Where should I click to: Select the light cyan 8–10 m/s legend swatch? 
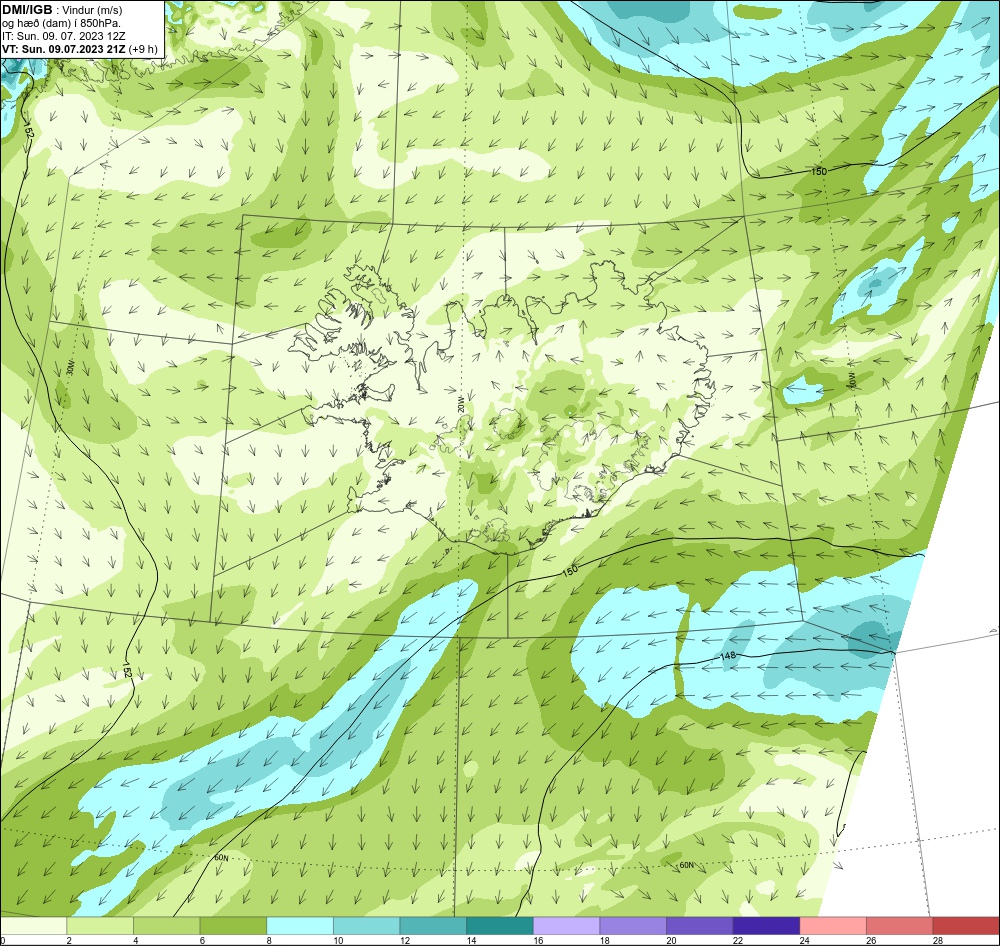point(300,926)
